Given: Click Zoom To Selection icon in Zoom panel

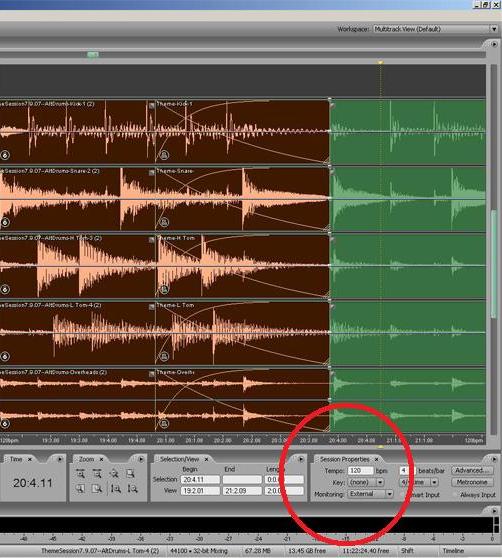Looking at the screenshot, I should [x=130, y=474].
